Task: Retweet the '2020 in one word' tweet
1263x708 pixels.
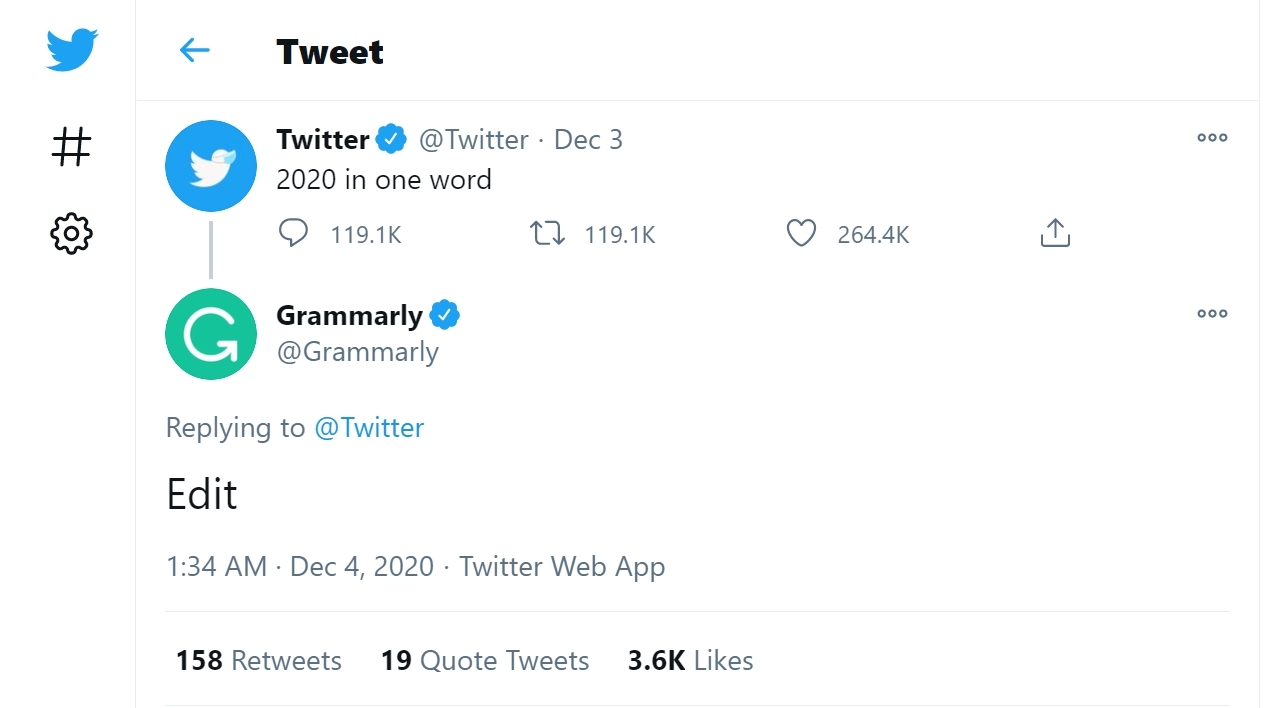Action: [x=547, y=234]
